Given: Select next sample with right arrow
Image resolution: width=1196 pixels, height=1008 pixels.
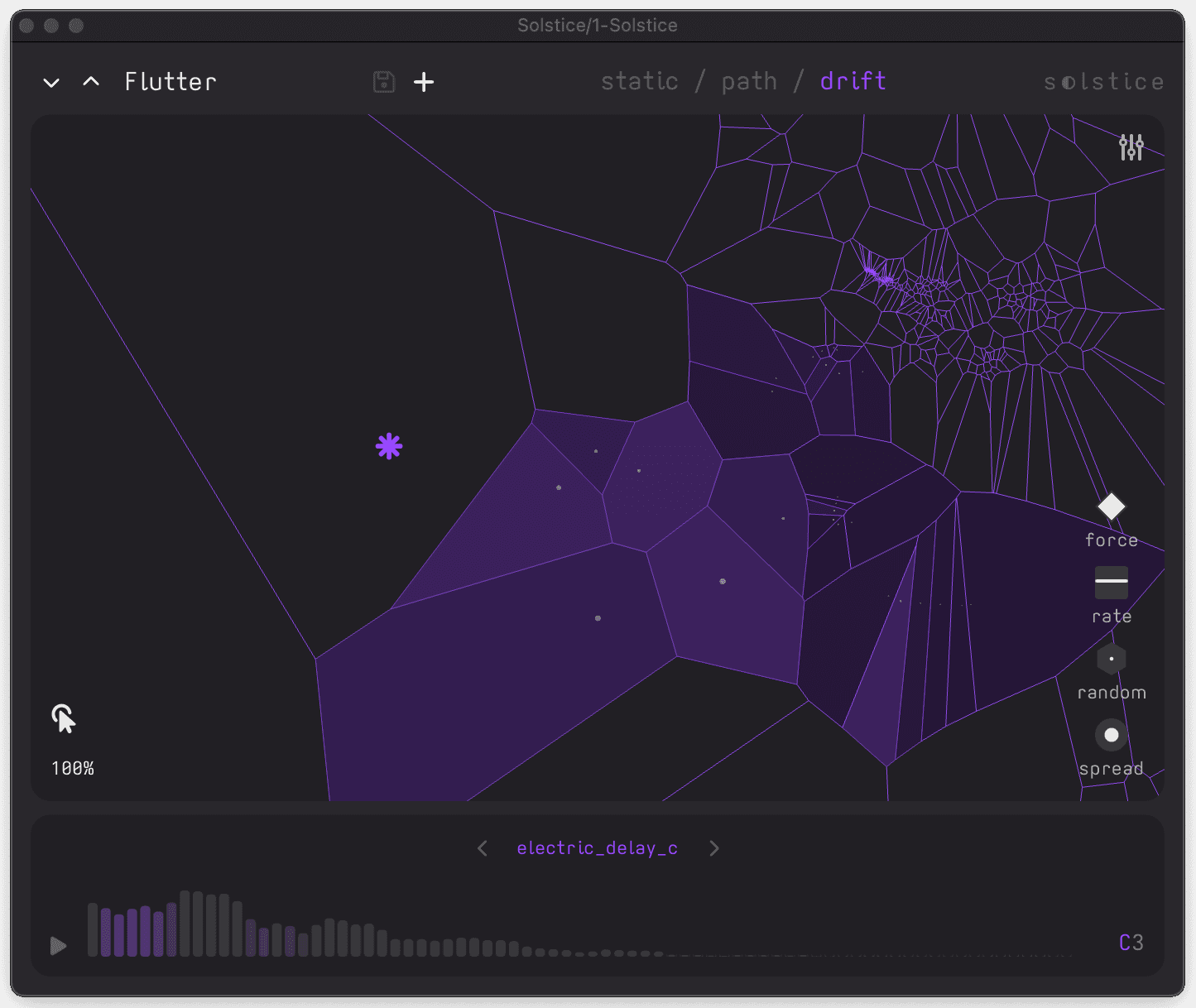Looking at the screenshot, I should click(x=714, y=848).
